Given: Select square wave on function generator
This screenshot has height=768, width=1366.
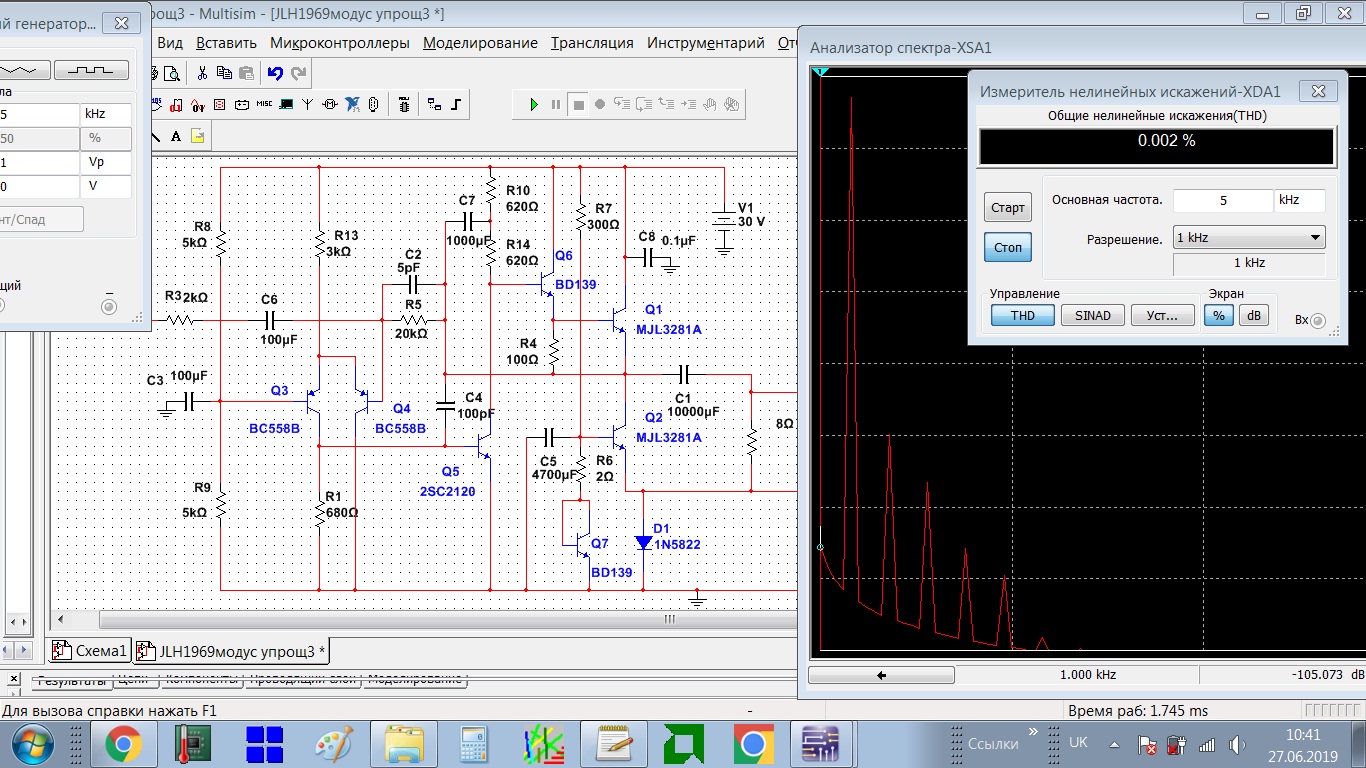Looking at the screenshot, I should [x=91, y=70].
